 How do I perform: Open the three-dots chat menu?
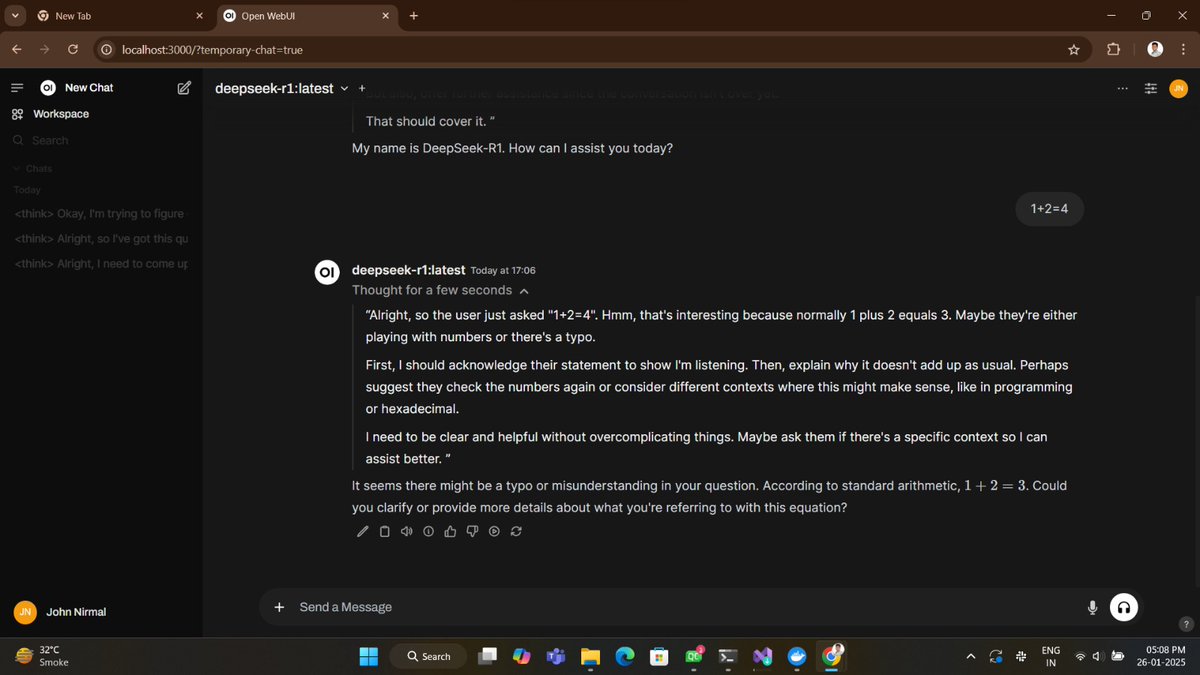1123,88
